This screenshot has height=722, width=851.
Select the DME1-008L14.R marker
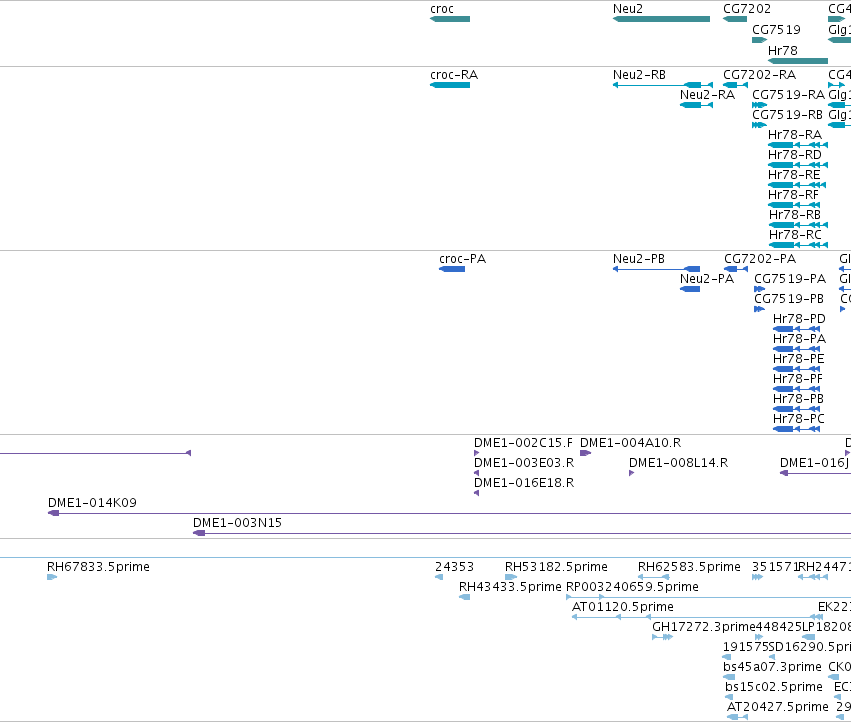pyautogui.click(x=631, y=473)
